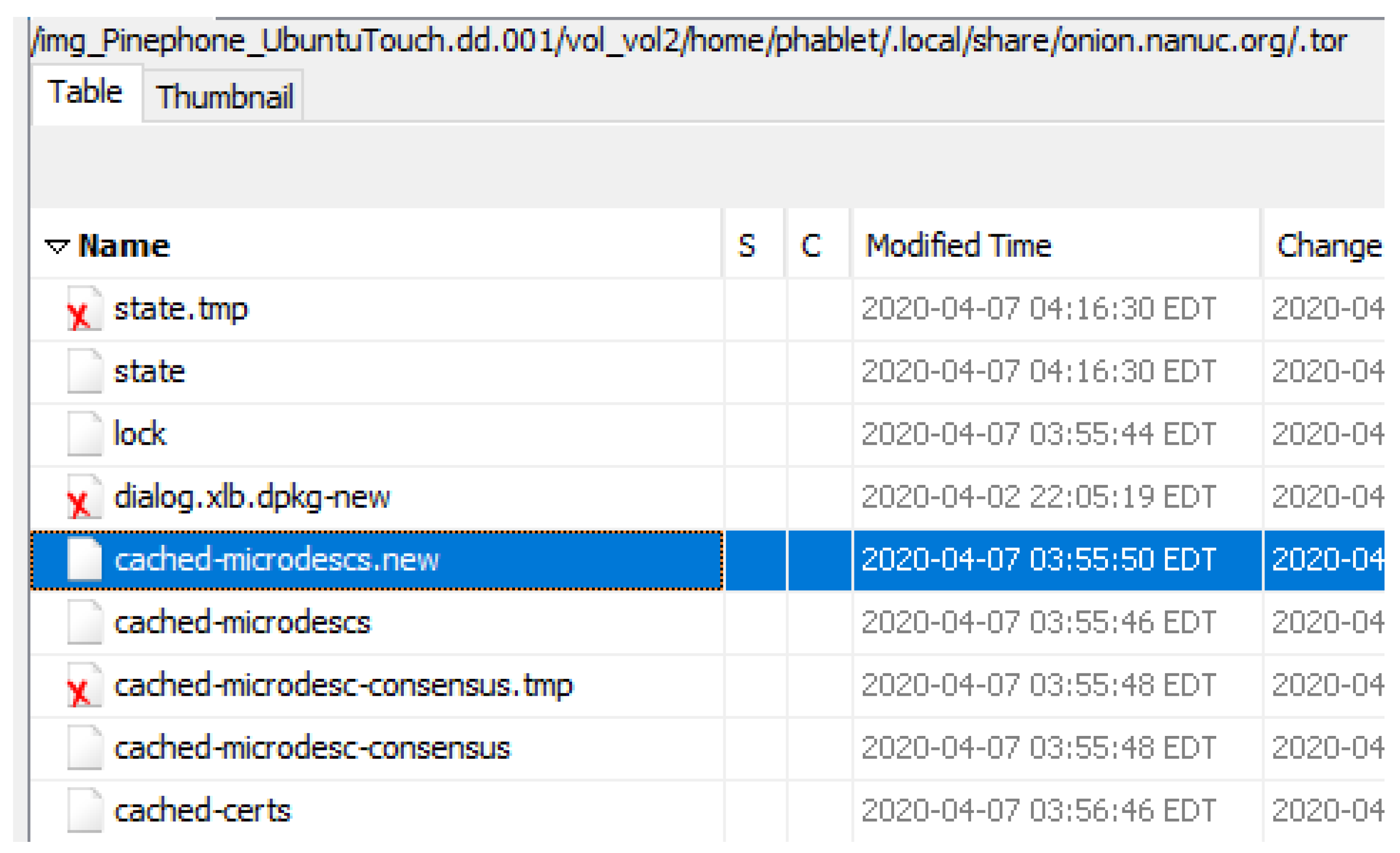Click the cached-microdesc-consensus.tmp deleted file icon
Screen dimensions: 1400x853
click(x=85, y=686)
